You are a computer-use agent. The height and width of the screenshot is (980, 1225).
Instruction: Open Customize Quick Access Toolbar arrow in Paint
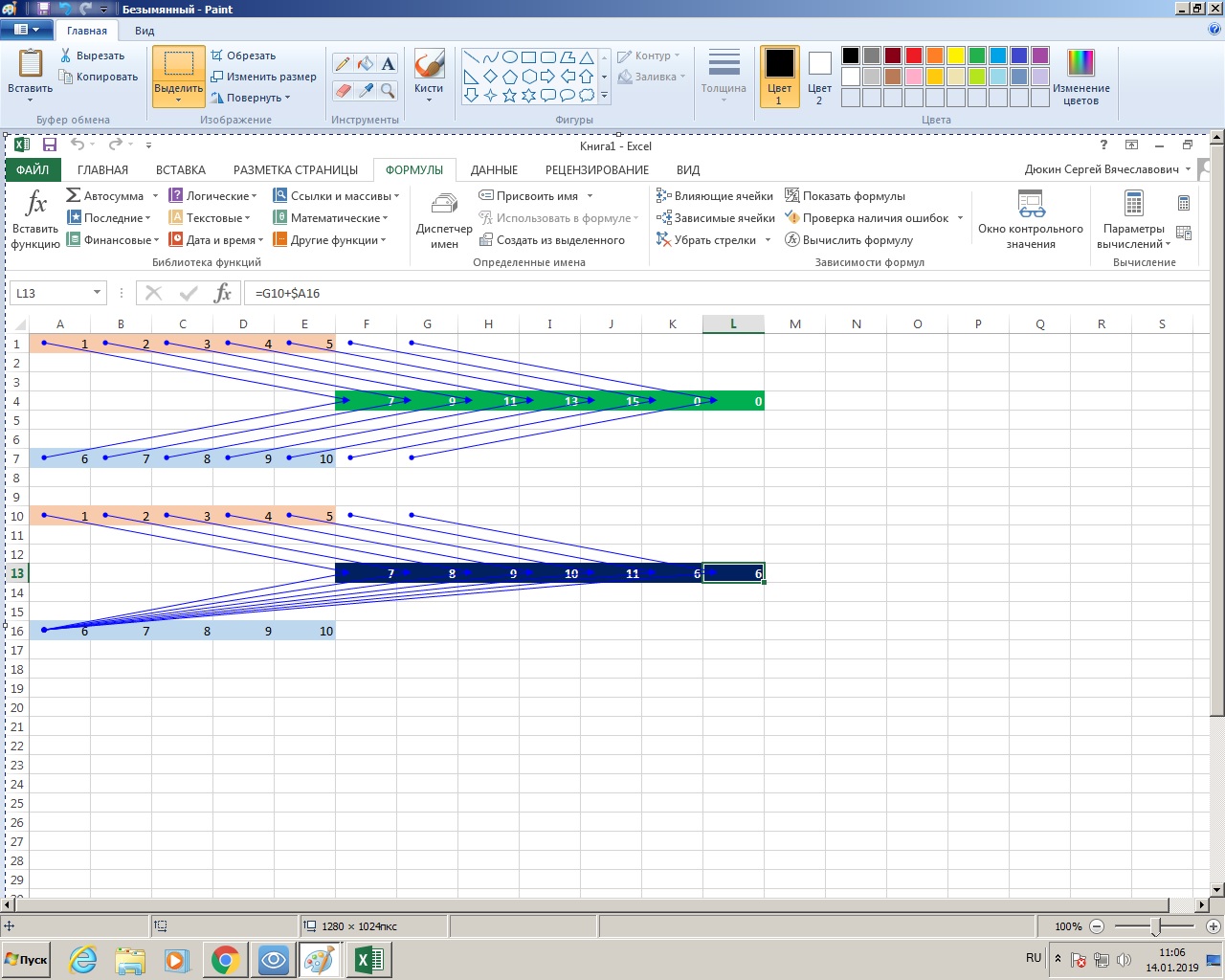pyautogui.click(x=104, y=9)
